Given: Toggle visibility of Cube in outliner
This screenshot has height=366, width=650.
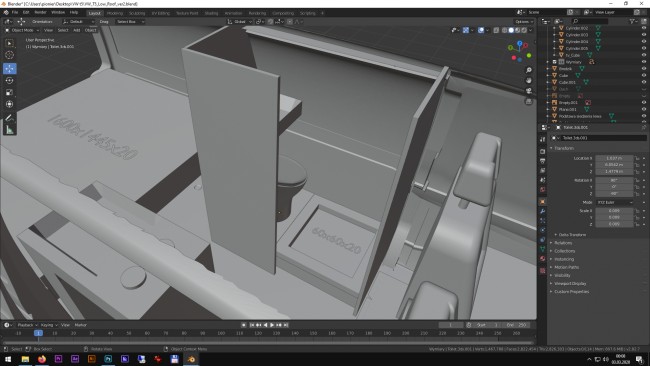Looking at the screenshot, I should (x=644, y=75).
